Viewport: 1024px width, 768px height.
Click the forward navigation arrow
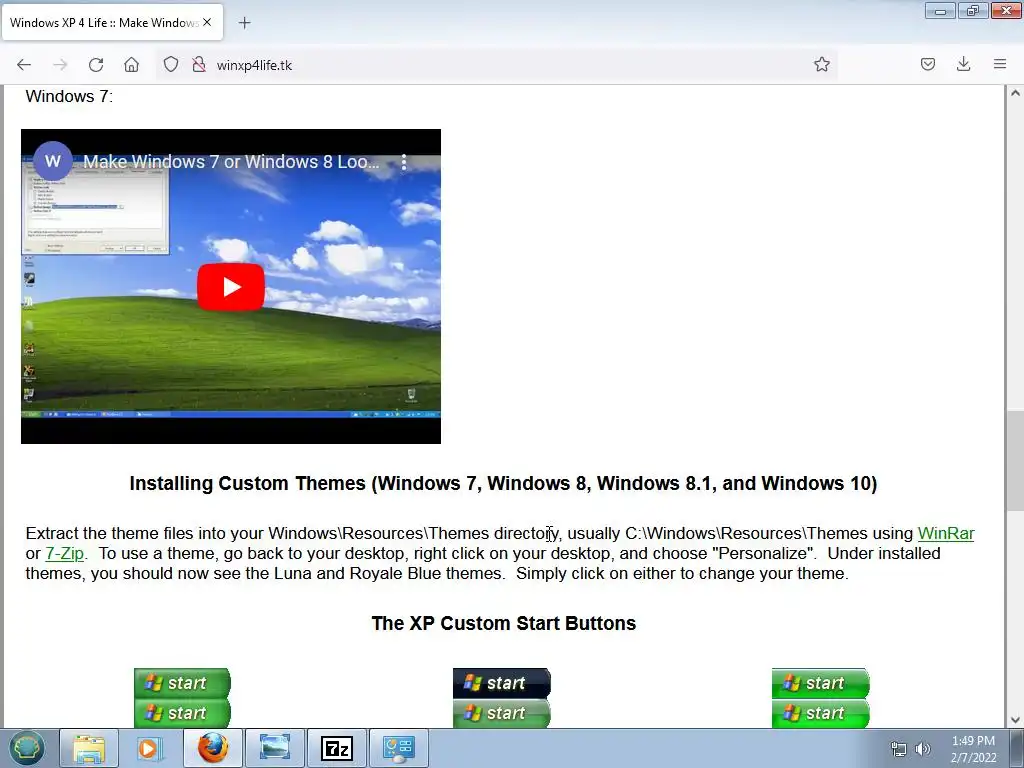tap(60, 65)
